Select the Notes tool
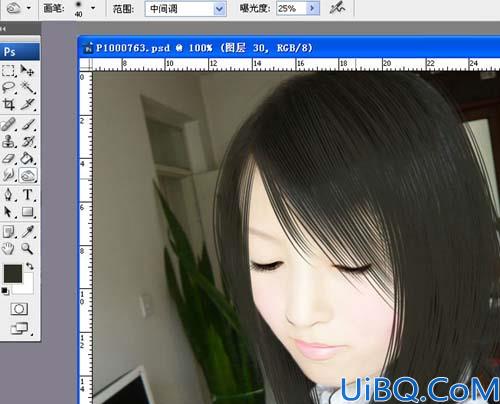500x404 pixels. (x=9, y=232)
